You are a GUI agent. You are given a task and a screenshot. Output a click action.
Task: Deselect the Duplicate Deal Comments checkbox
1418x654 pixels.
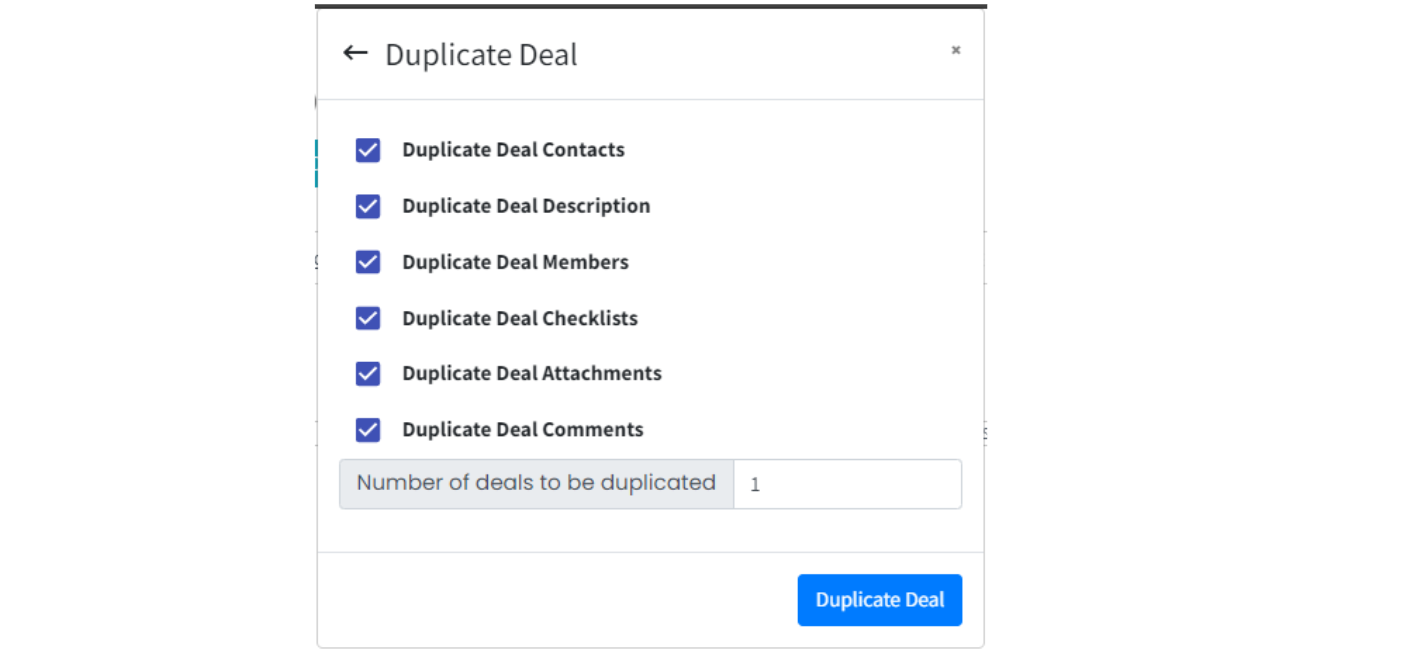tap(368, 430)
